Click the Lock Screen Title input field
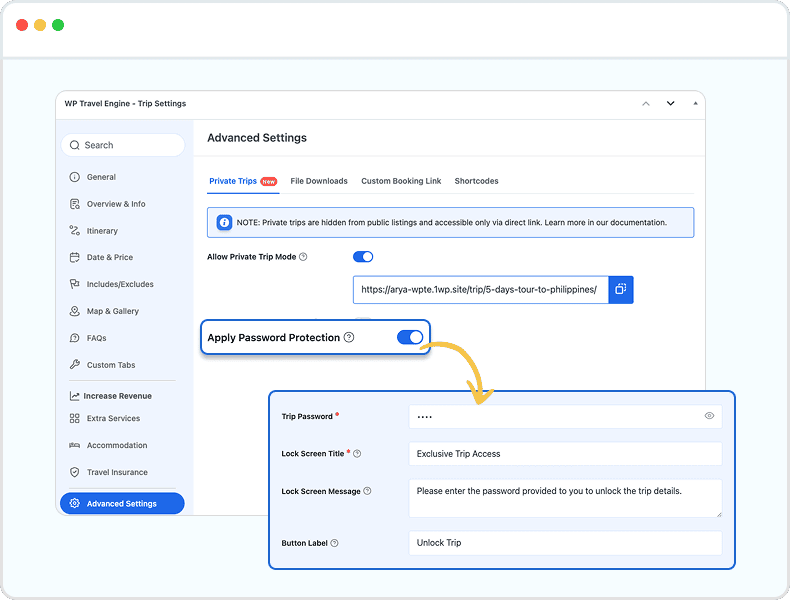 click(565, 454)
